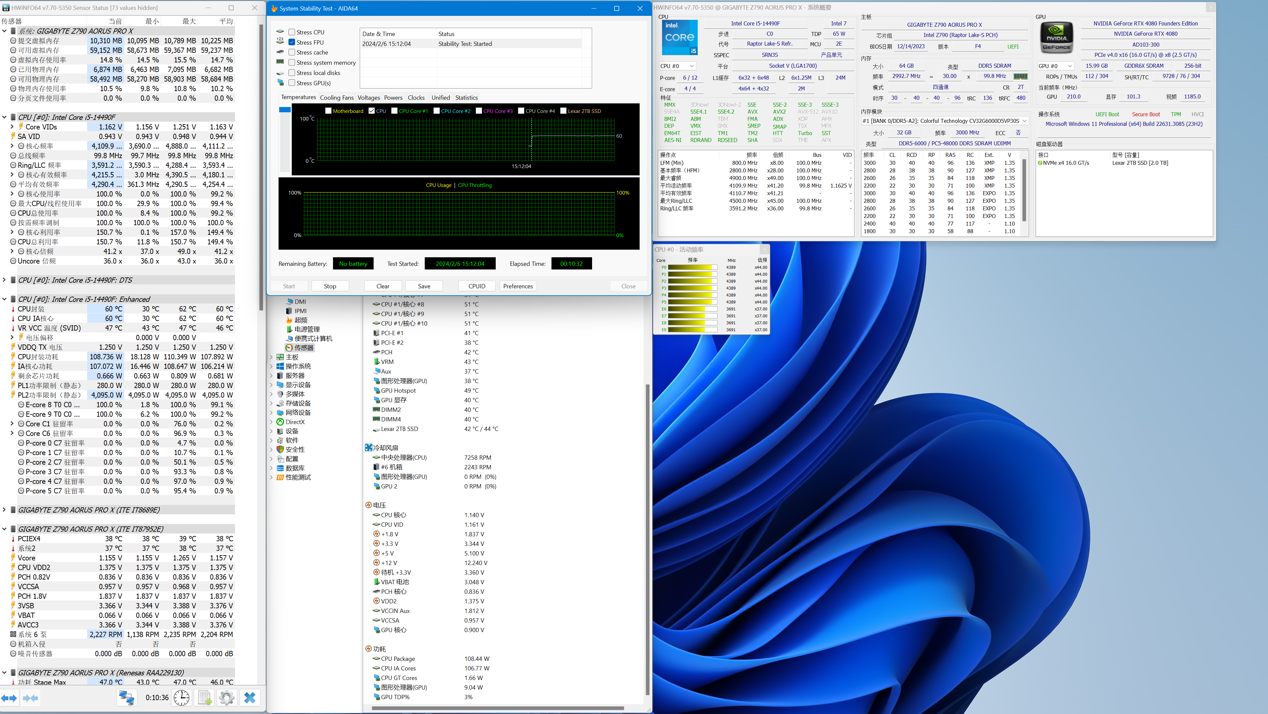Viewport: 1268px width, 714px height.
Task: Click the 功耗 section icon in AIDA64 panel
Action: 369,649
